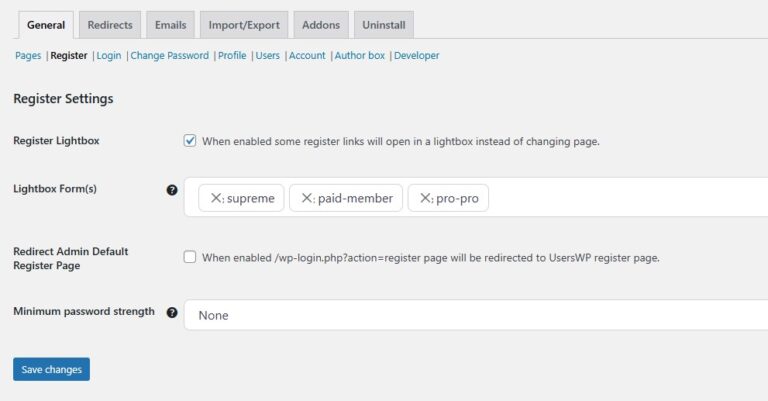Click the Lightbox Form(s) label
This screenshot has height=401, width=768.
pos(55,189)
